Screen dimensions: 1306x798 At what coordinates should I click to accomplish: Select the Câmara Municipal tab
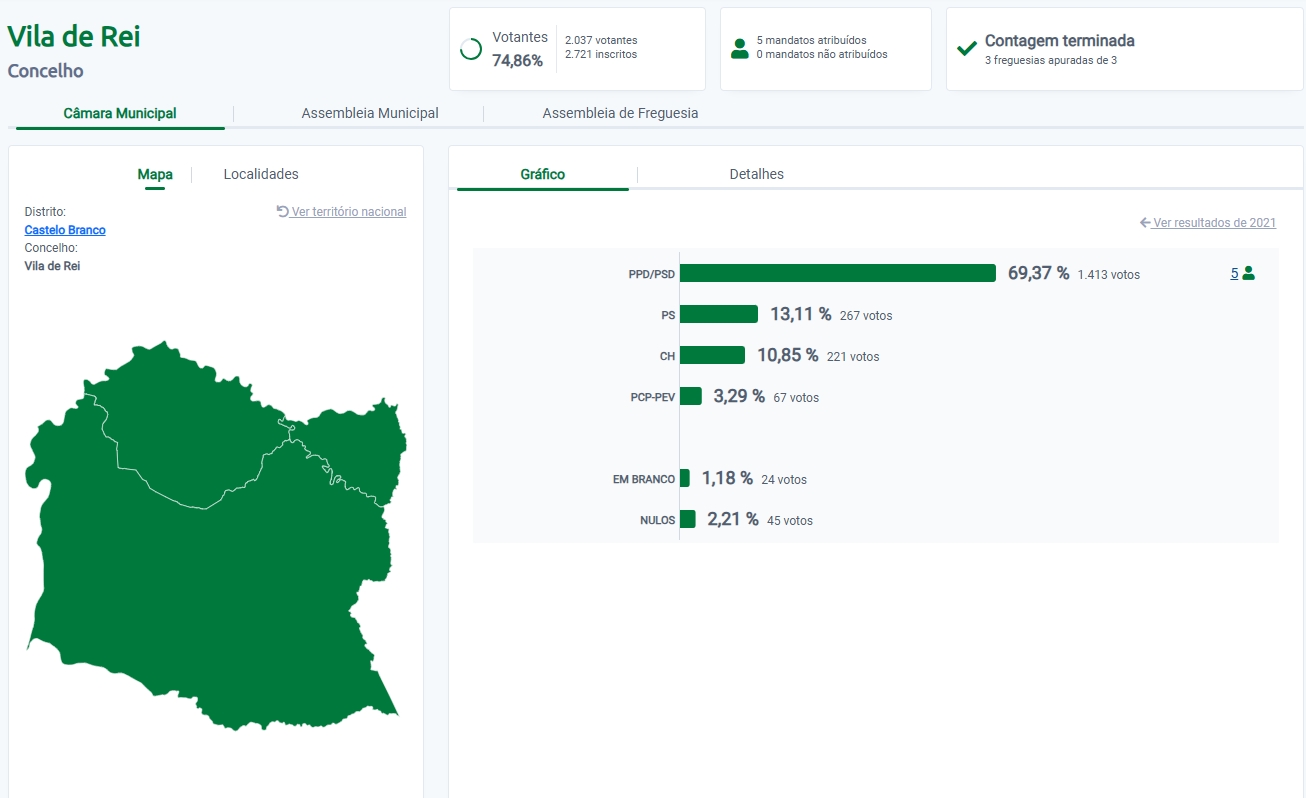coord(120,114)
